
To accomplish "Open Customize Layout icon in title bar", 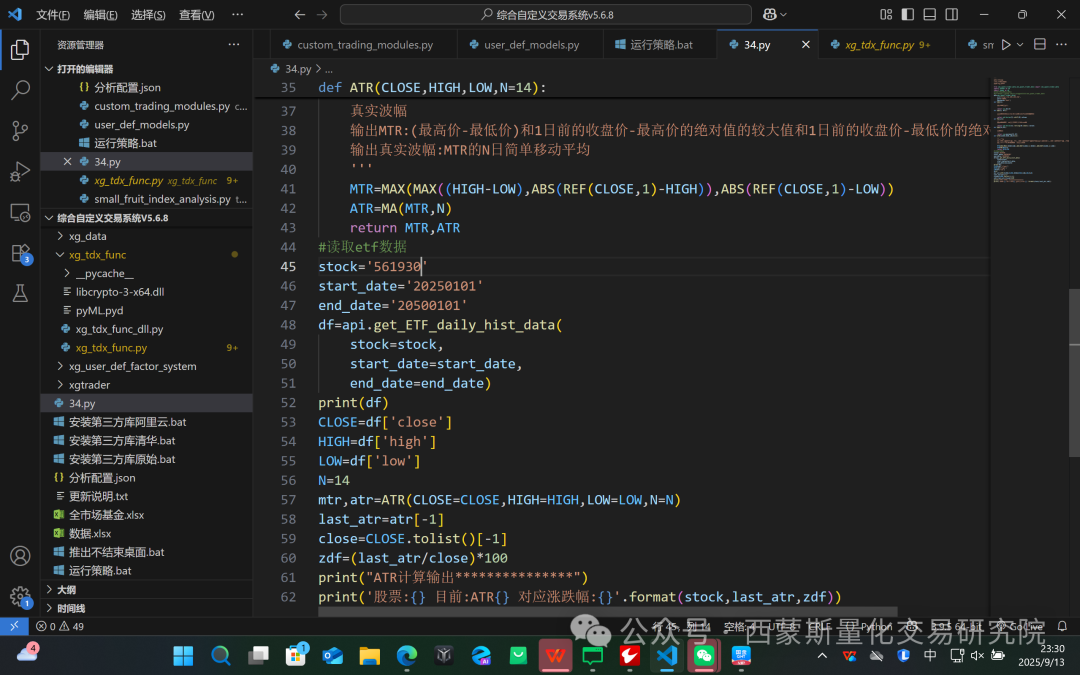I will (886, 14).
